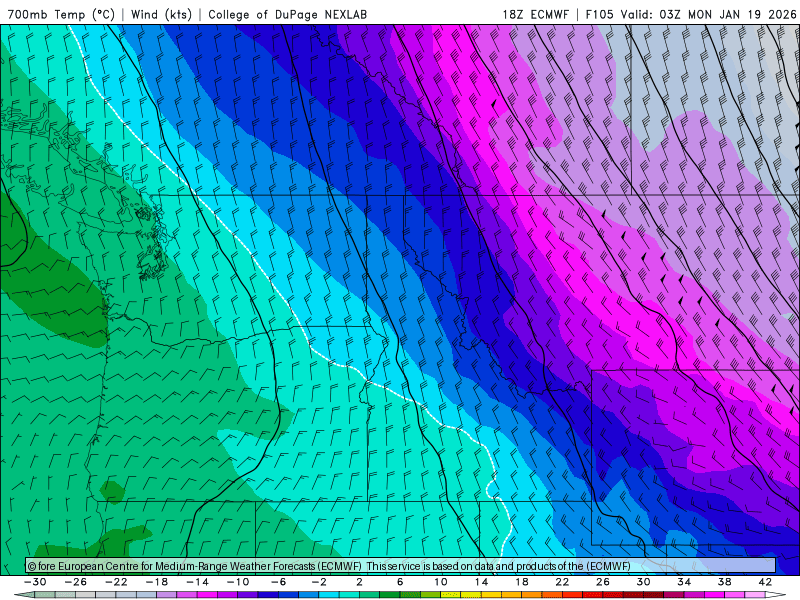Click the positive '6' legend value
The width and height of the screenshot is (800, 600).
pos(400,582)
